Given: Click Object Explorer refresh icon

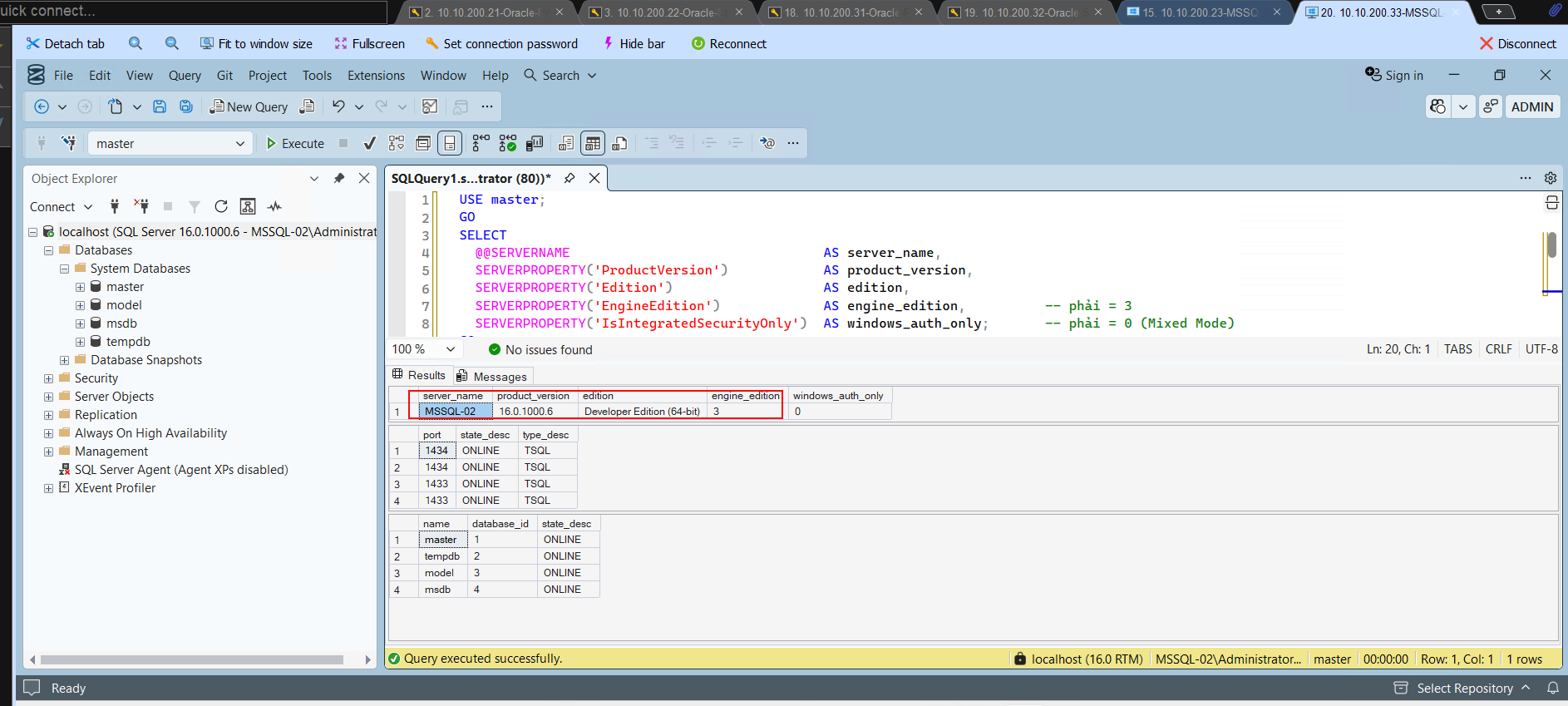Looking at the screenshot, I should click(x=220, y=206).
